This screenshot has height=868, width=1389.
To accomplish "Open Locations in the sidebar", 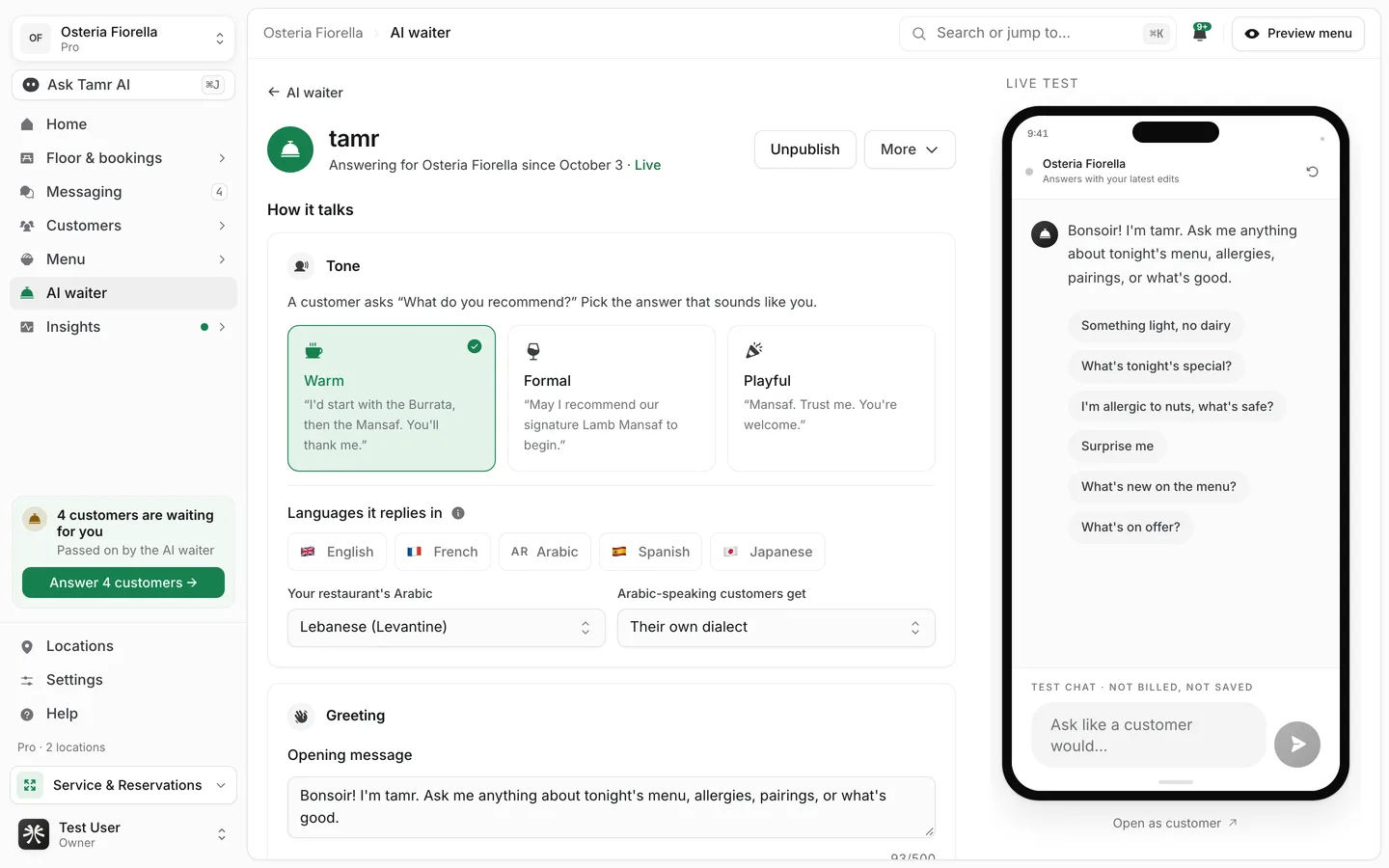I will [123, 646].
